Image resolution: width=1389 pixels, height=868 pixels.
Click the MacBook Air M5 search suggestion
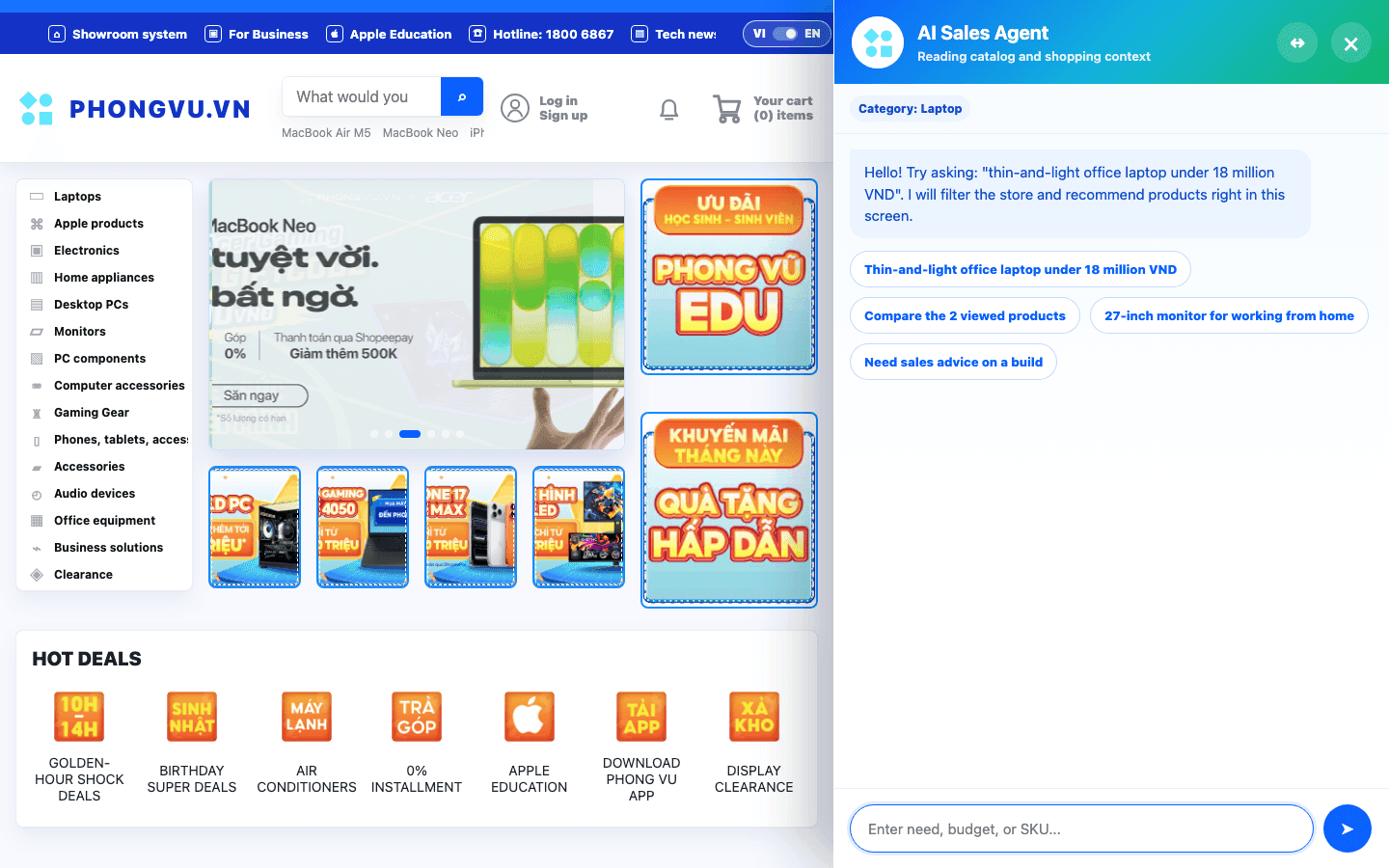tap(326, 133)
